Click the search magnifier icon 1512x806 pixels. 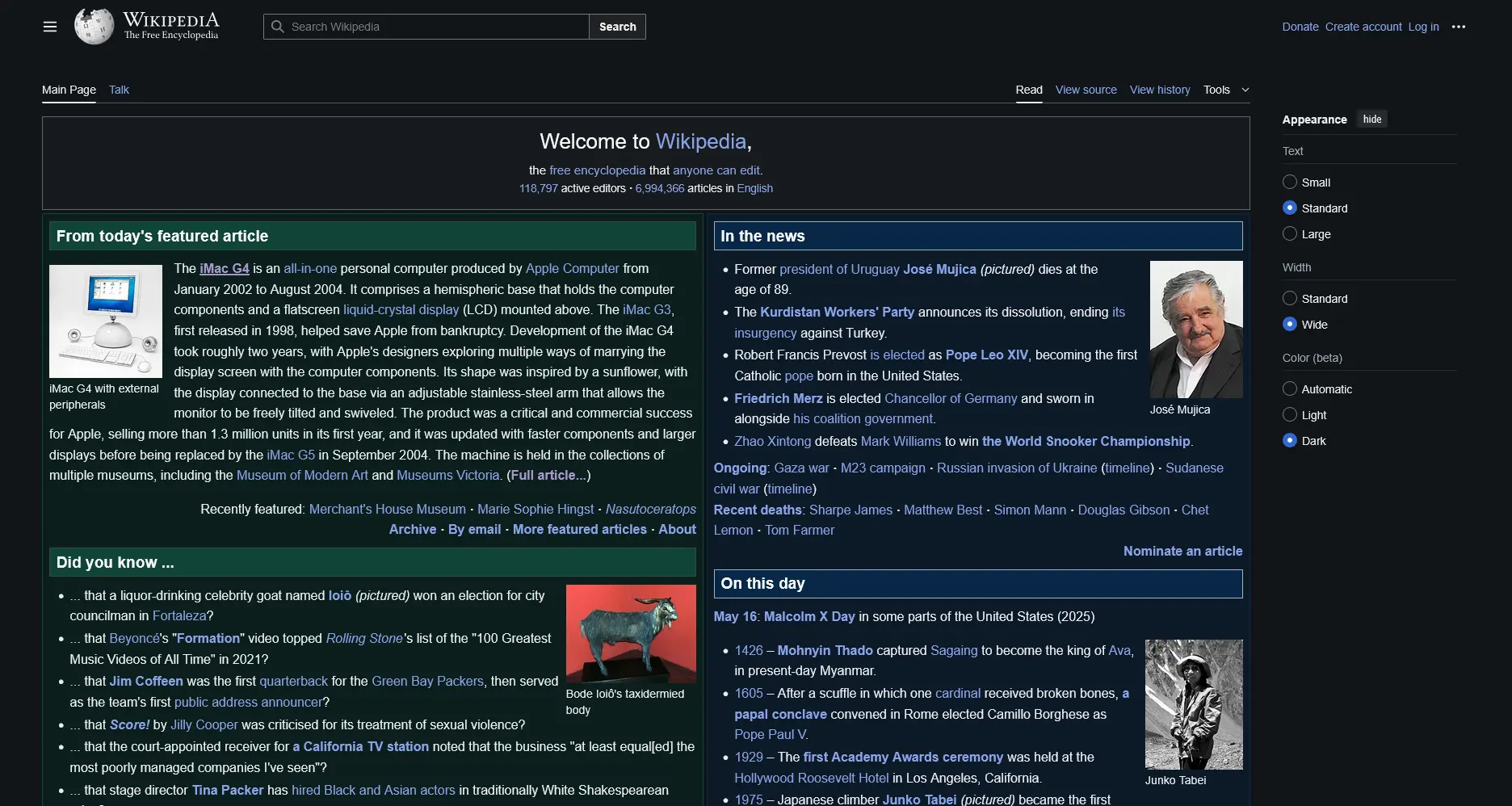pos(277,27)
